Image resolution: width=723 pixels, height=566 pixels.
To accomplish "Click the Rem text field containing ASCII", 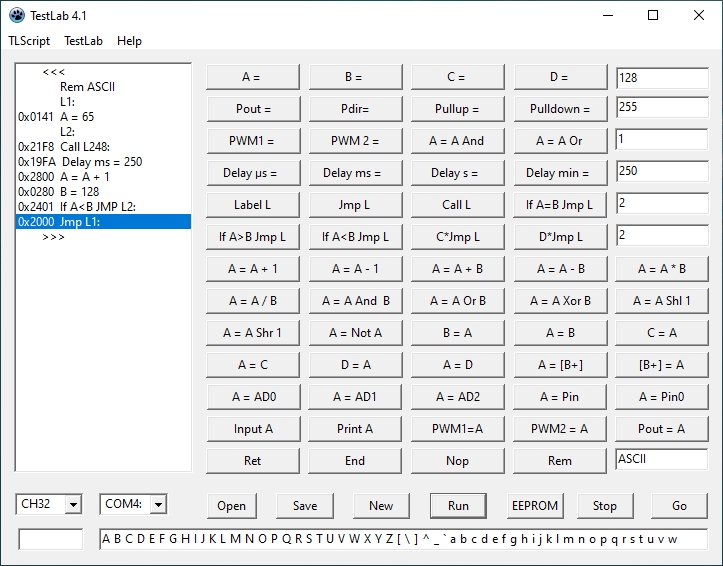I will (x=661, y=460).
